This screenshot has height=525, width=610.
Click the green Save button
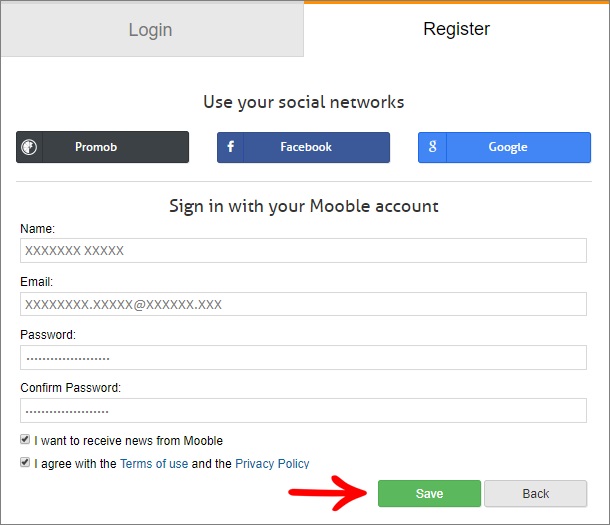[x=429, y=494]
